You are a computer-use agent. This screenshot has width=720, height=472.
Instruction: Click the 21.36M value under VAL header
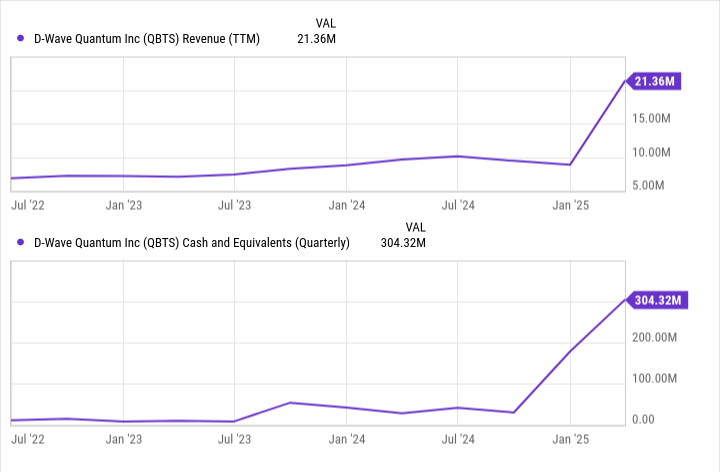click(x=316, y=39)
